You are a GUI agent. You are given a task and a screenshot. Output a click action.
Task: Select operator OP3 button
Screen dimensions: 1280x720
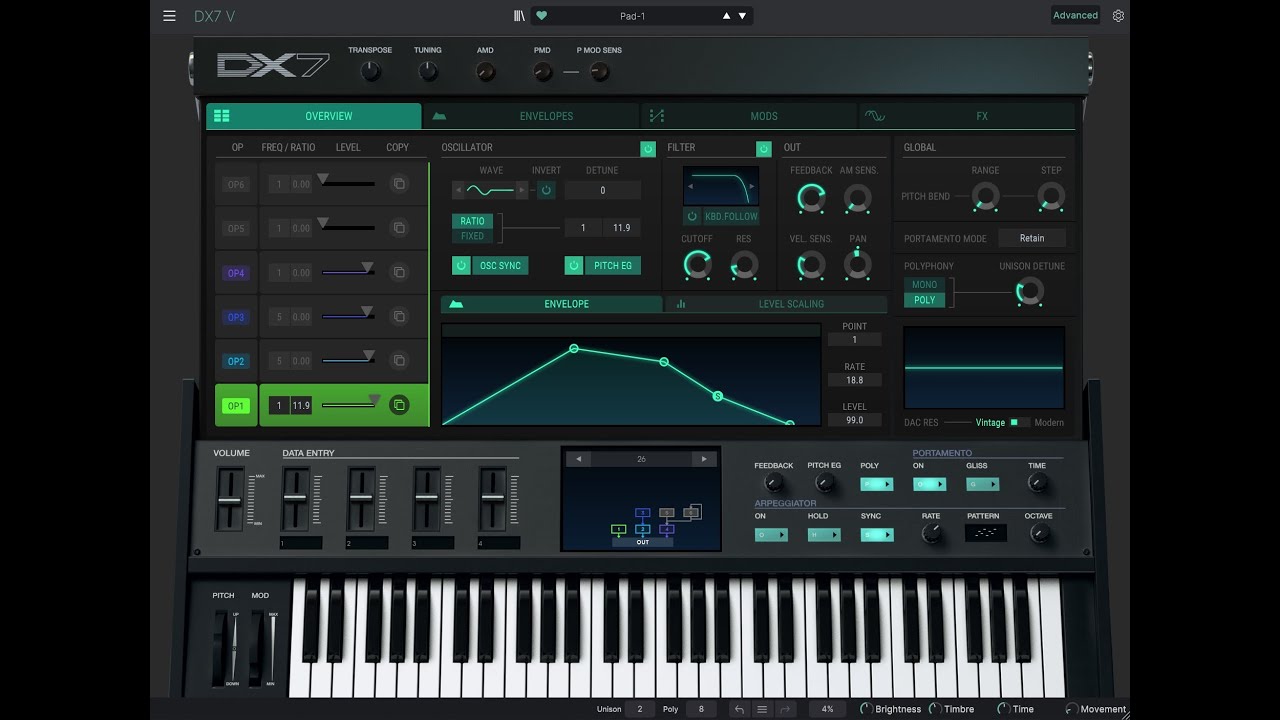[236, 317]
